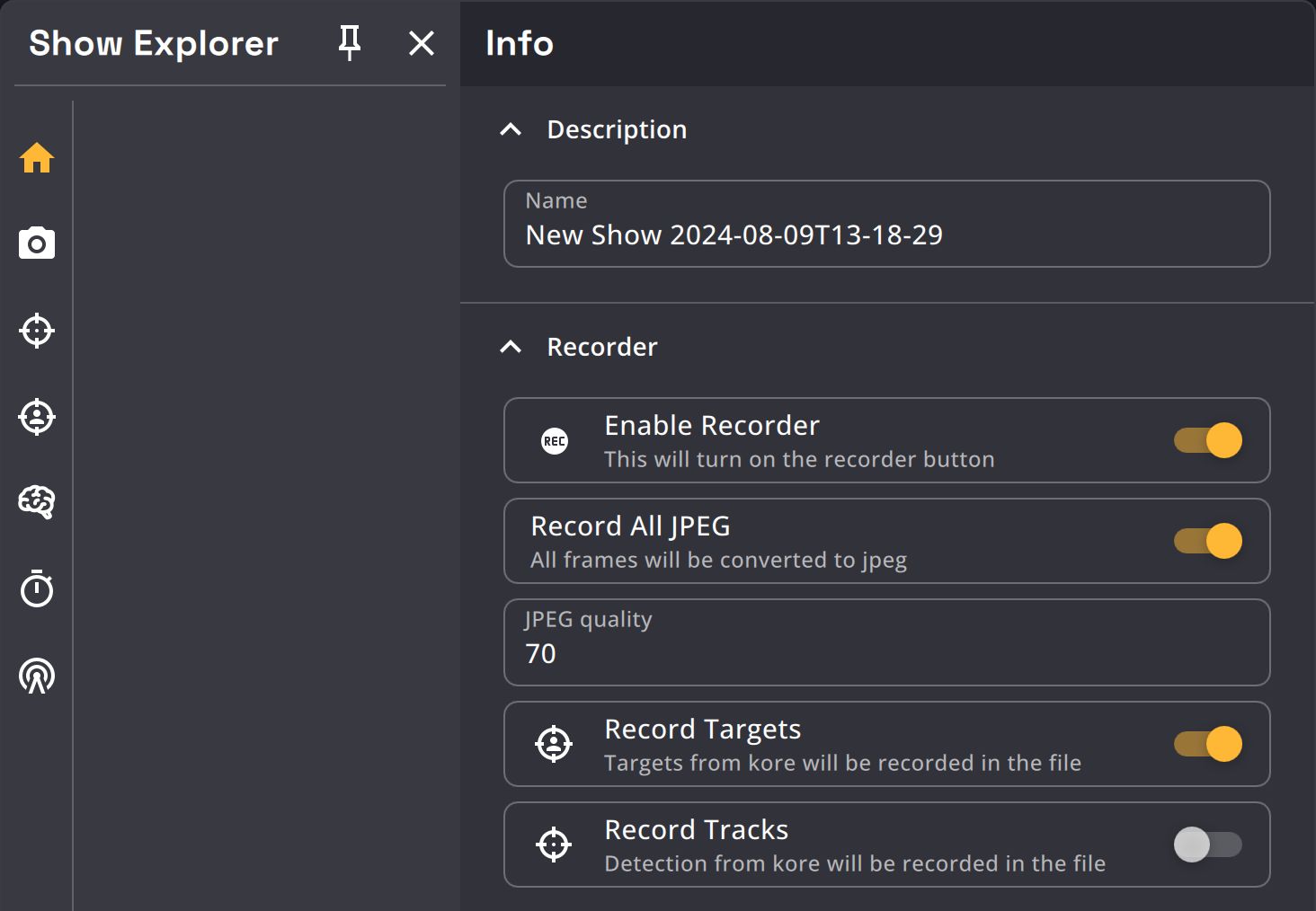Click the Description section heading
The height and width of the screenshot is (911, 1316).
point(617,129)
